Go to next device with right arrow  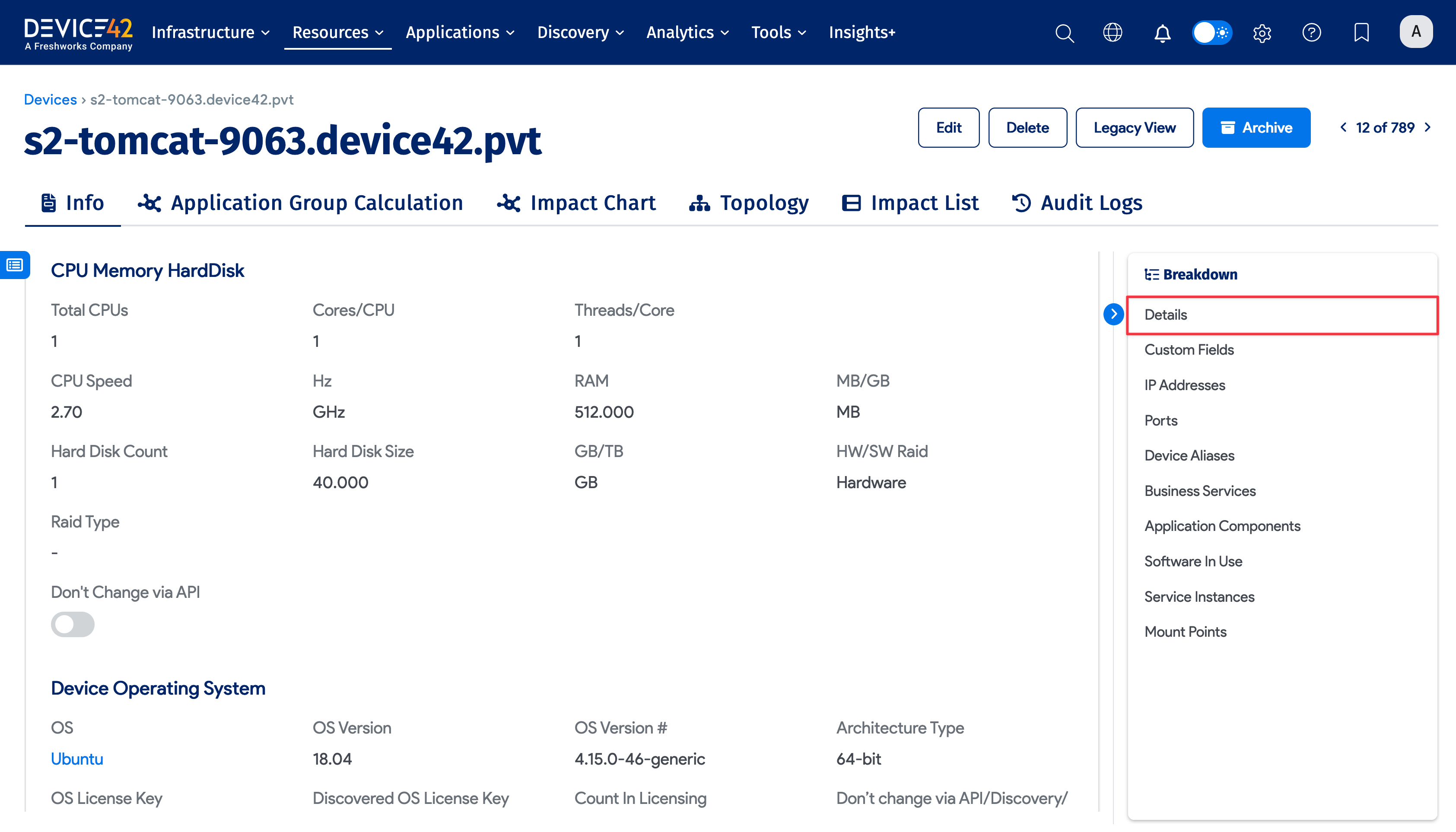coord(1430,127)
